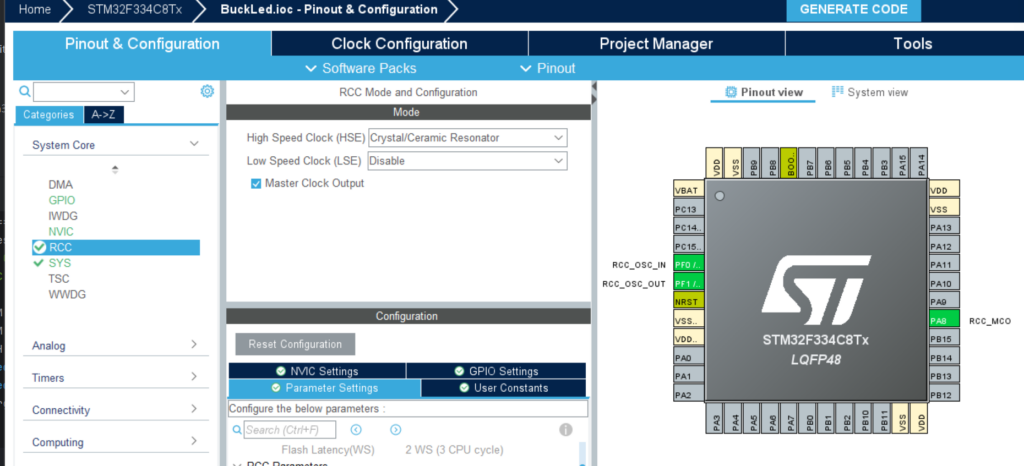Select the PA0 pin on chip
Viewport: 1024px width, 466px height.
pyautogui.click(x=689, y=358)
